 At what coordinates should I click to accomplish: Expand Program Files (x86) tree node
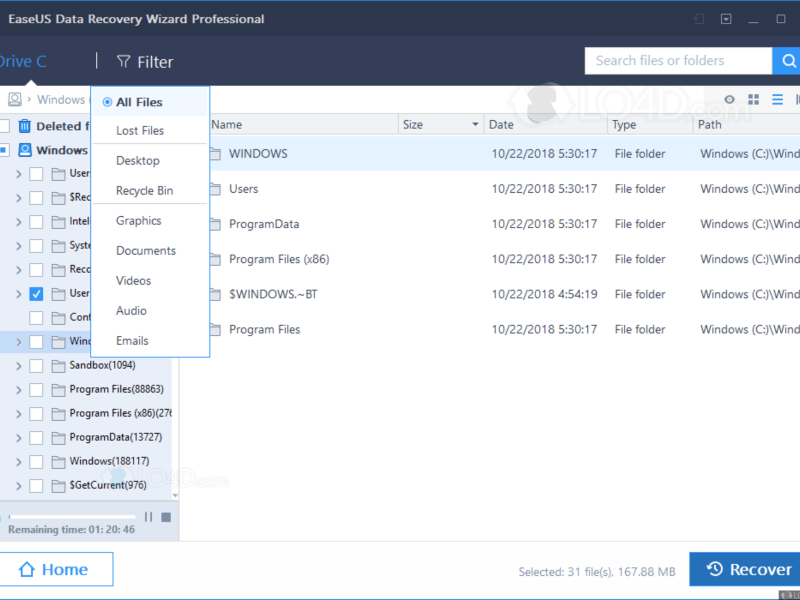coord(19,414)
